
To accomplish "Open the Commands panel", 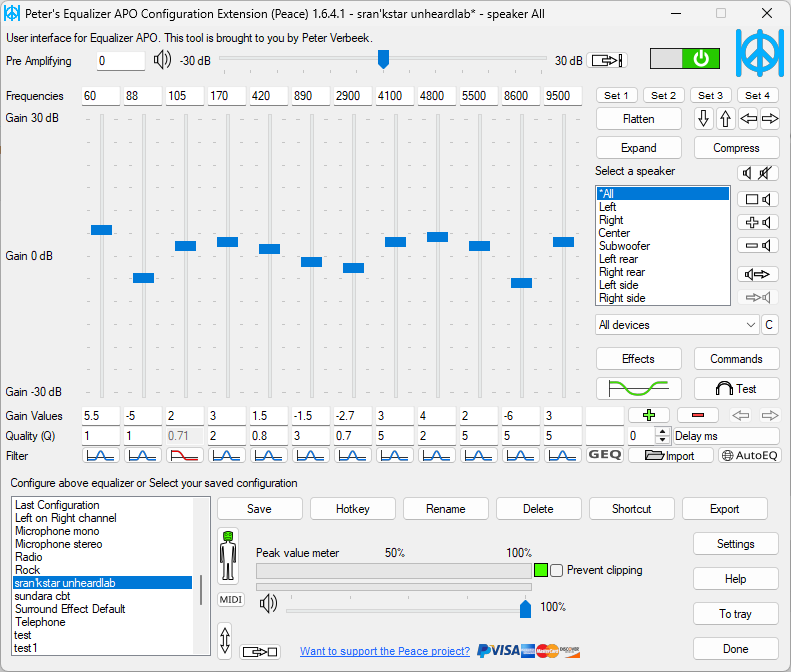I will (737, 359).
